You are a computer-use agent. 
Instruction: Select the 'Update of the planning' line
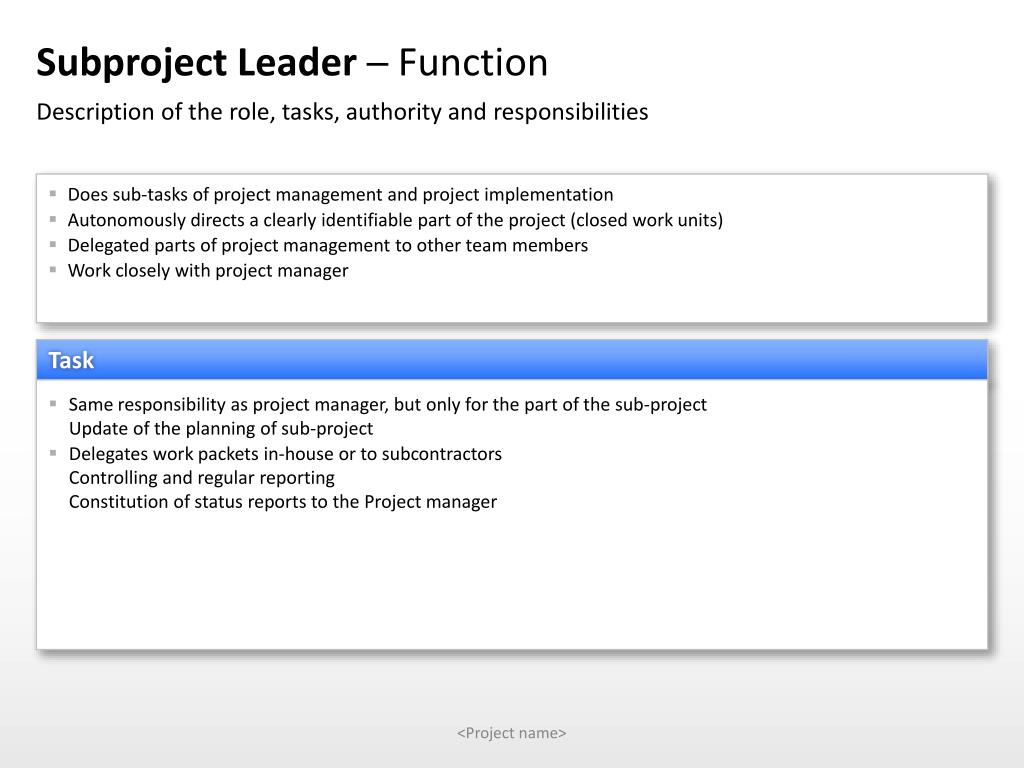point(221,429)
